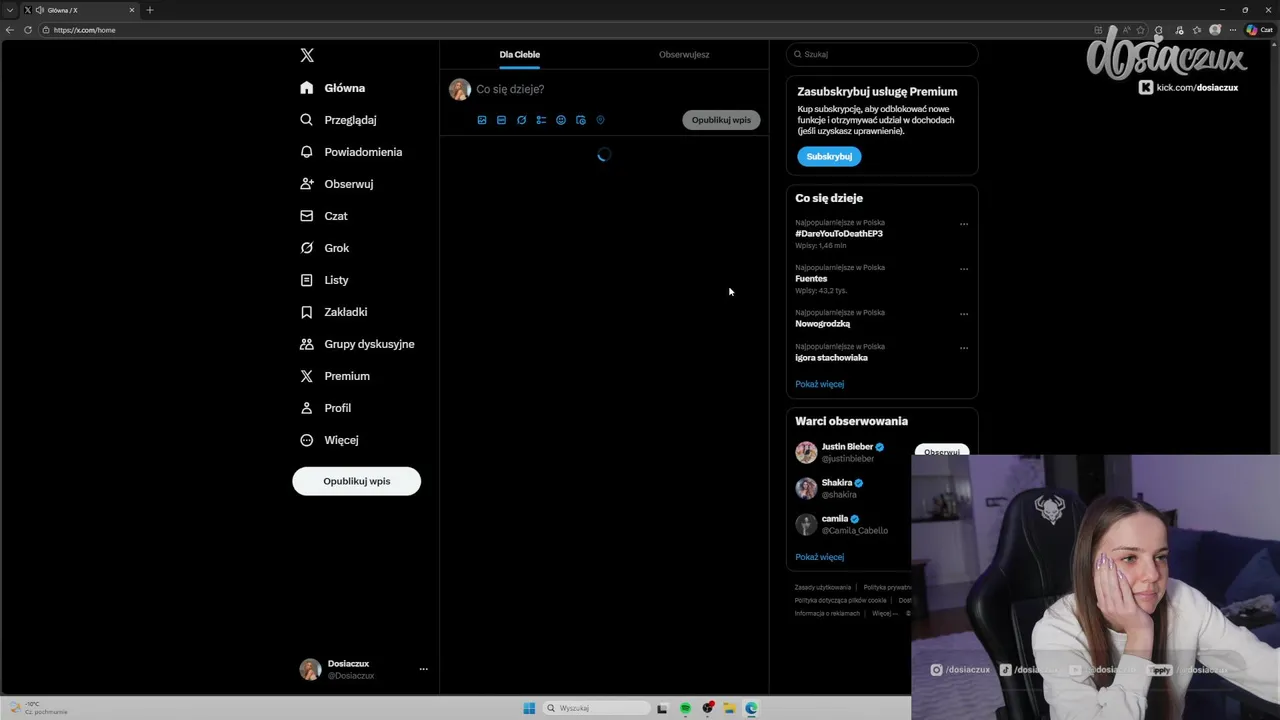Viewport: 1280px width, 720px height.
Task: Open Zakładki bookmarks
Action: pos(334,312)
